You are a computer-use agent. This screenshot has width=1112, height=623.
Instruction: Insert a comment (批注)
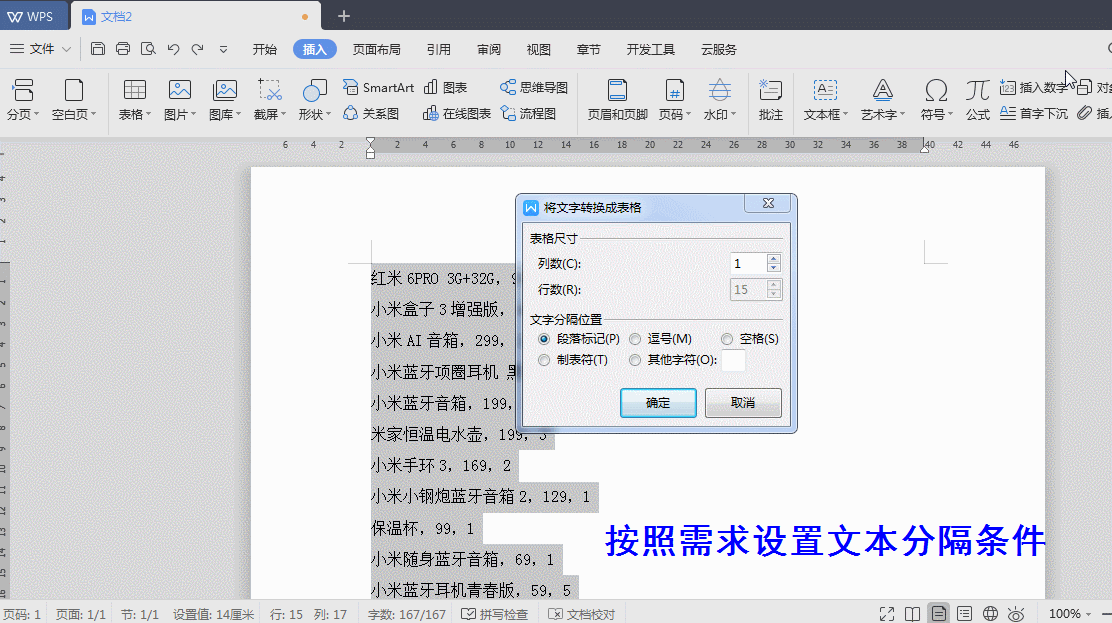pos(770,100)
